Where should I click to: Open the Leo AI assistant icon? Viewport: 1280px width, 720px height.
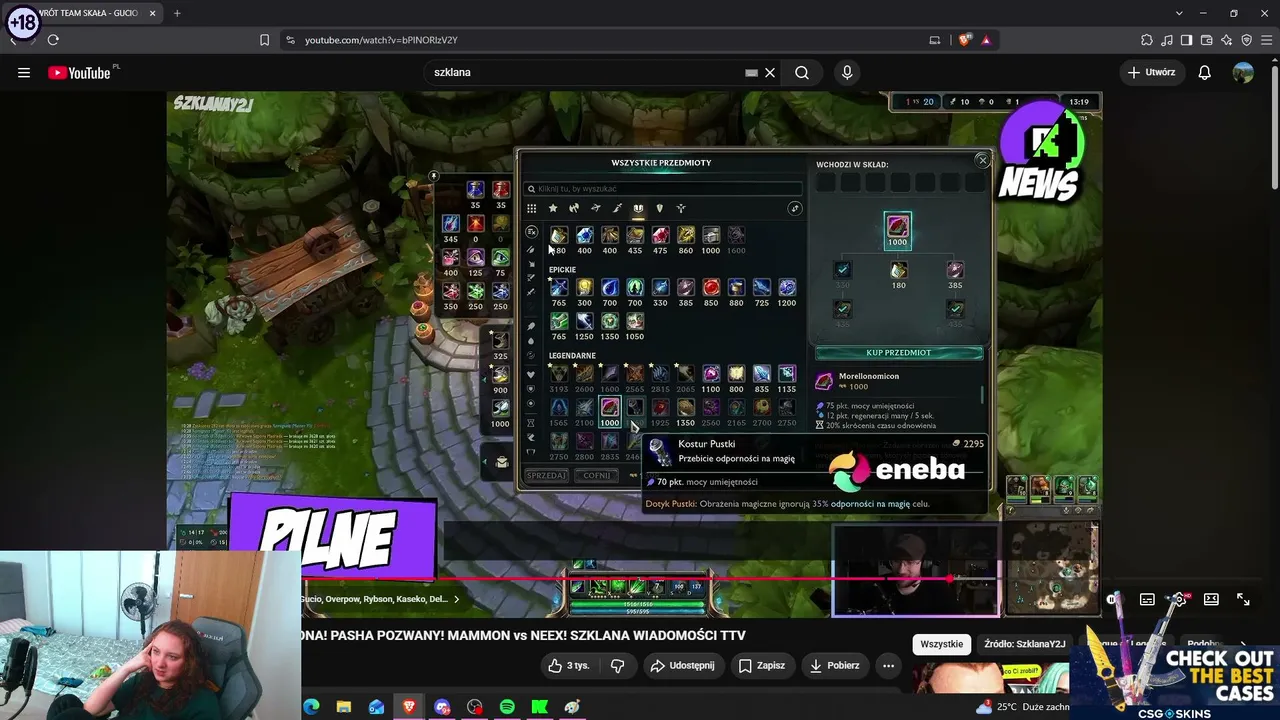point(1227,40)
